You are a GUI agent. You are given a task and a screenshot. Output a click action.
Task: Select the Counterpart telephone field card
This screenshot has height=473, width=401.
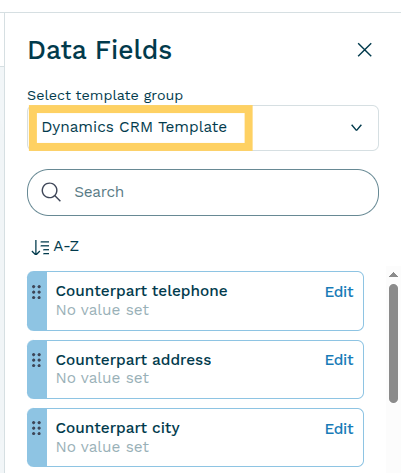(195, 301)
